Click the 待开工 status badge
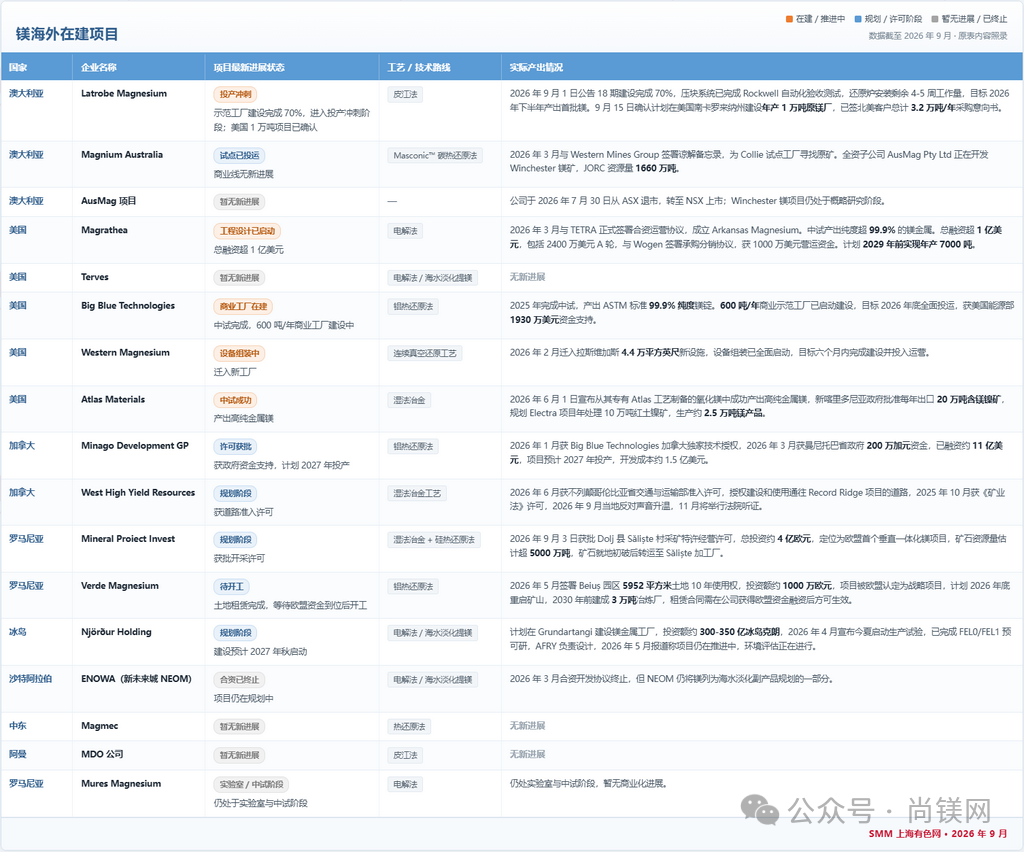Image resolution: width=1024 pixels, height=852 pixels. pos(232,587)
